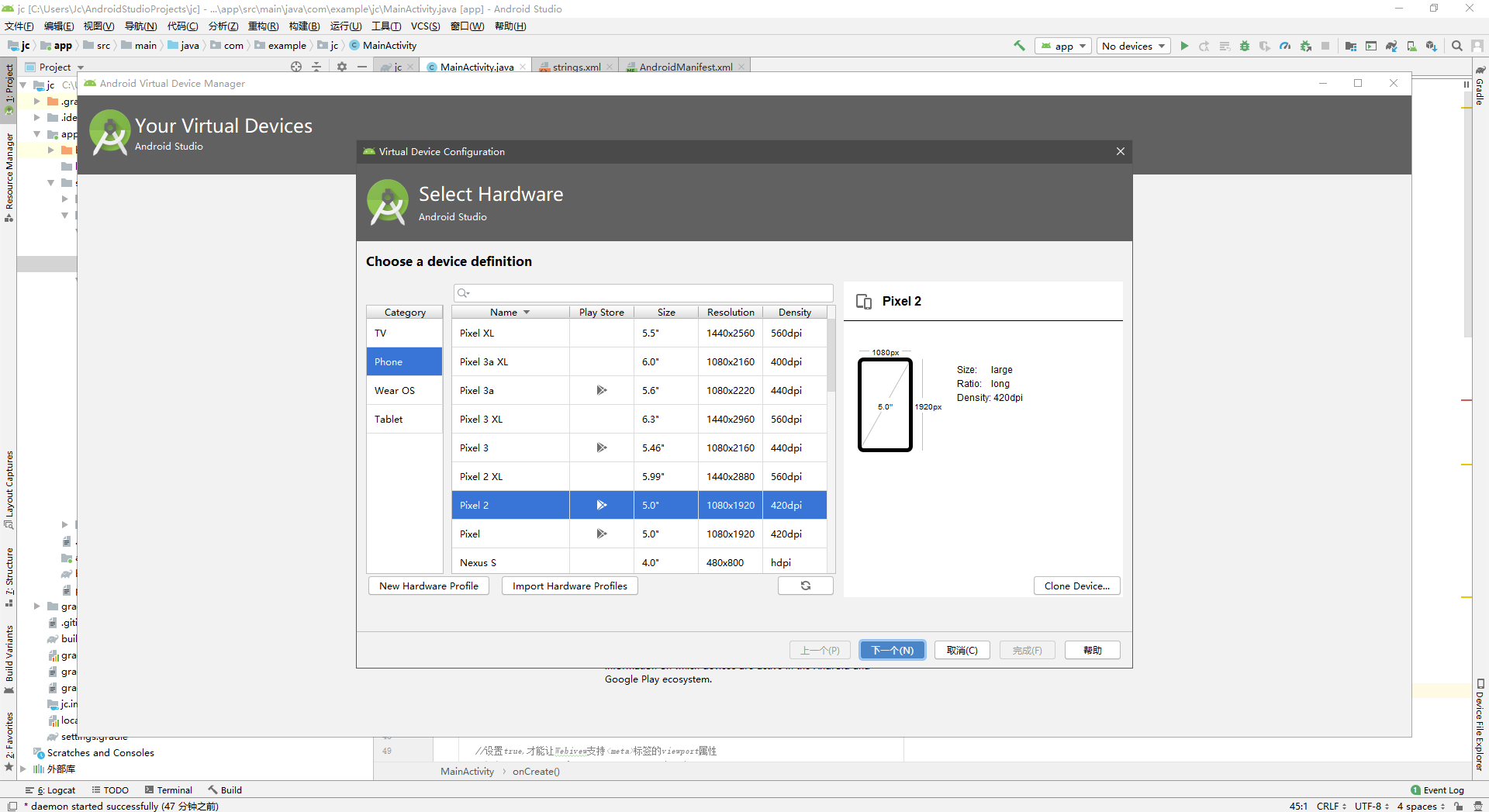Sync project with Gradle files icon
This screenshot has width=1489, height=812.
(1391, 46)
